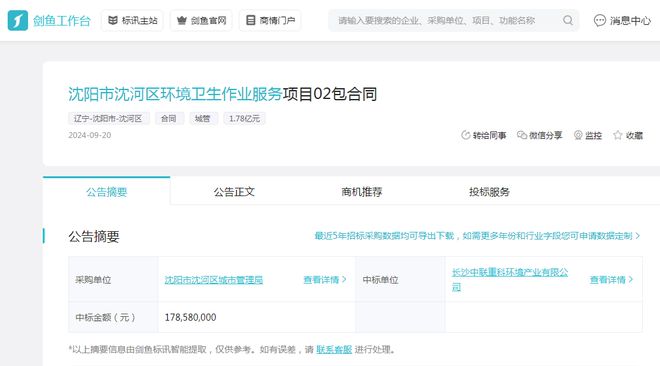Click 查看详情 for 中标单位

click(x=611, y=279)
